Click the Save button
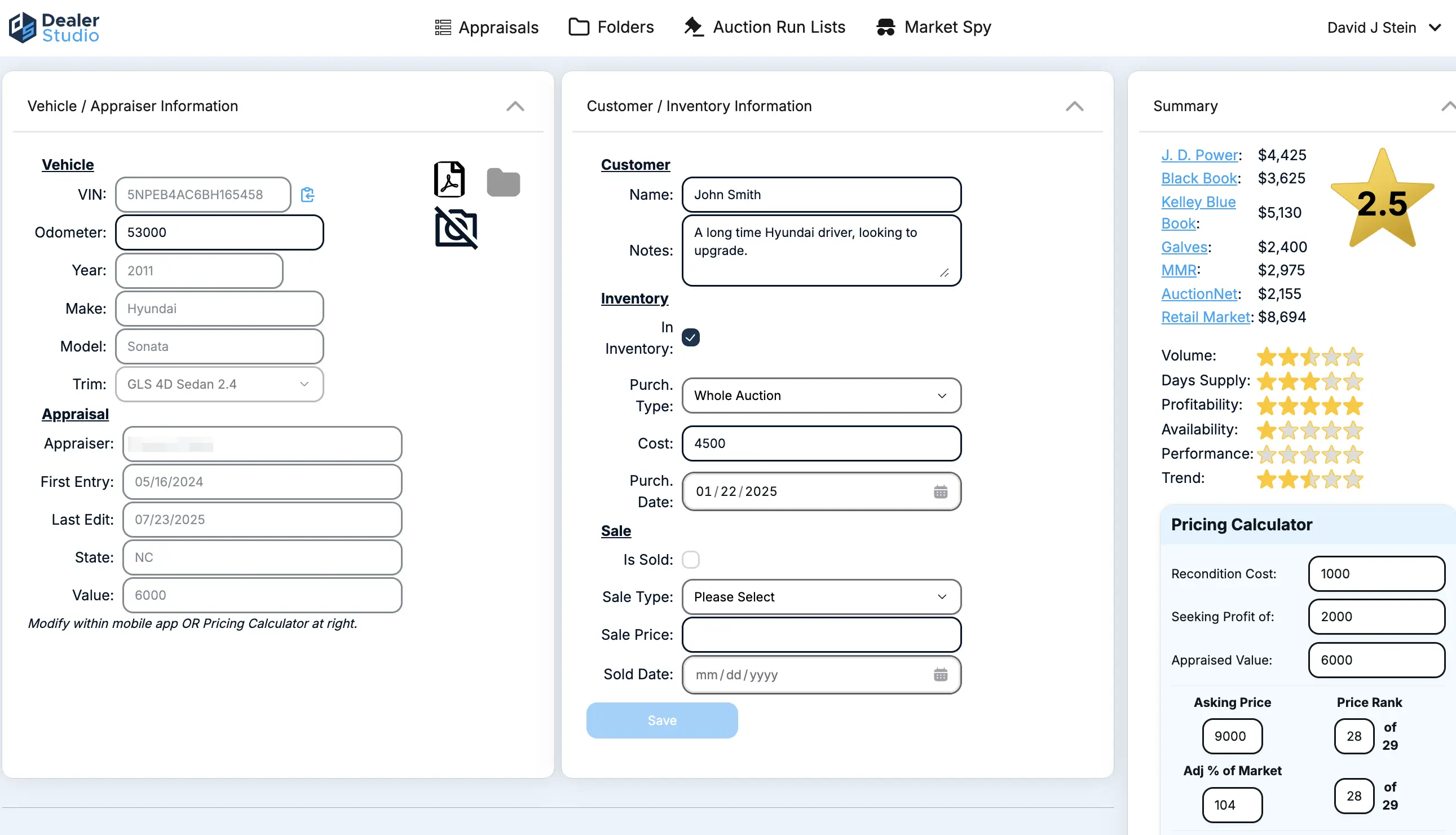1456x835 pixels. pos(662,720)
